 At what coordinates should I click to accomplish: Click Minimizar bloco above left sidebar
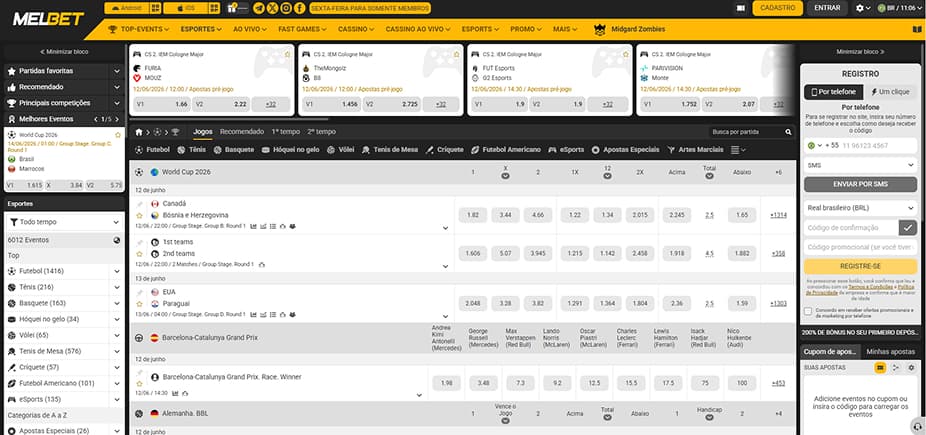pos(64,52)
